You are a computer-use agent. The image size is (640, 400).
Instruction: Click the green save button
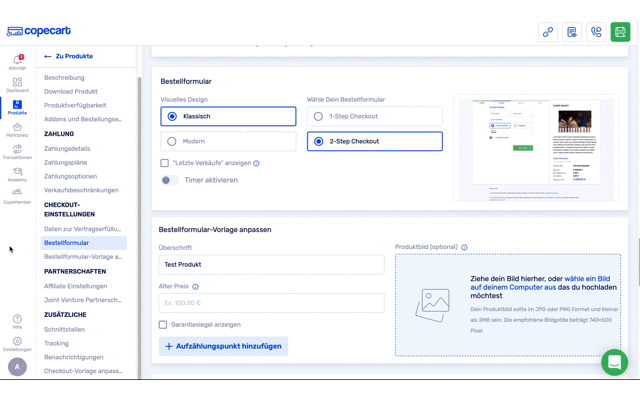pos(620,32)
